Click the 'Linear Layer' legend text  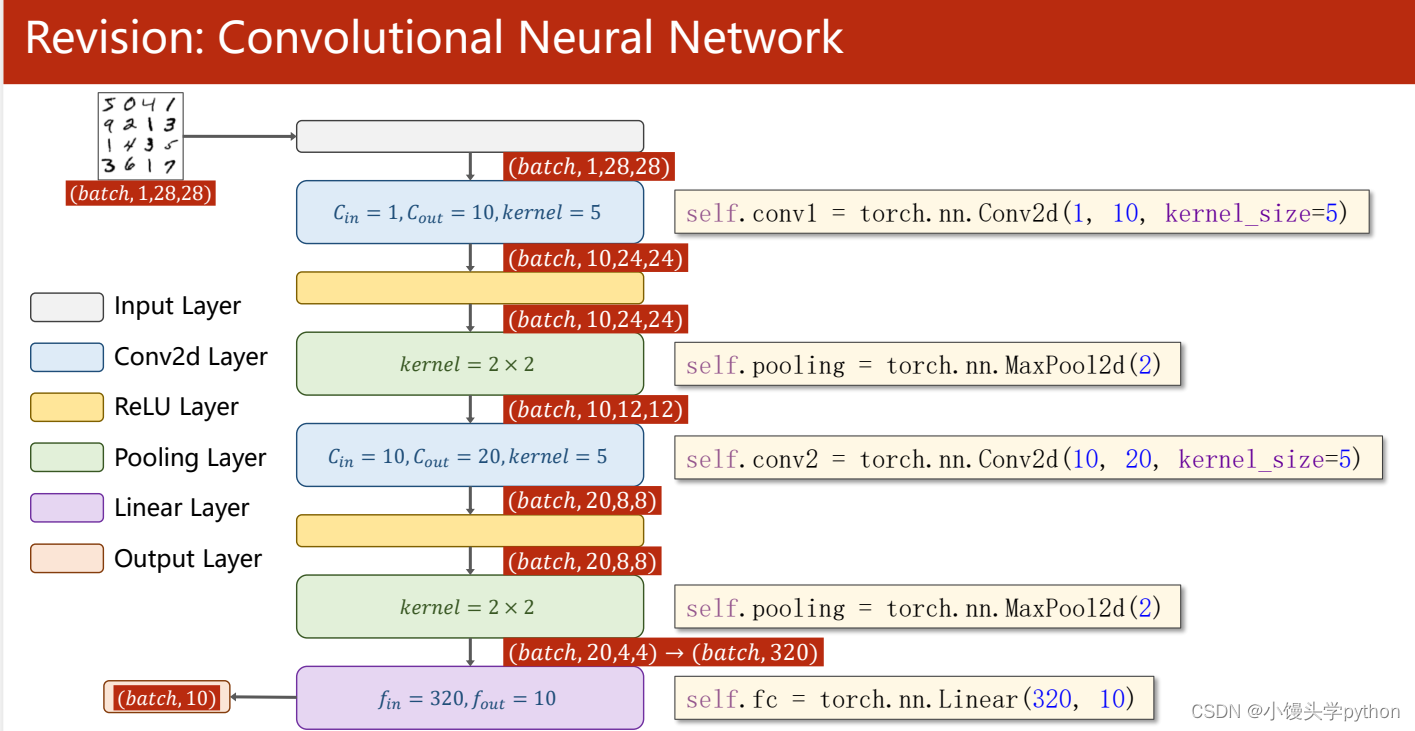point(182,508)
